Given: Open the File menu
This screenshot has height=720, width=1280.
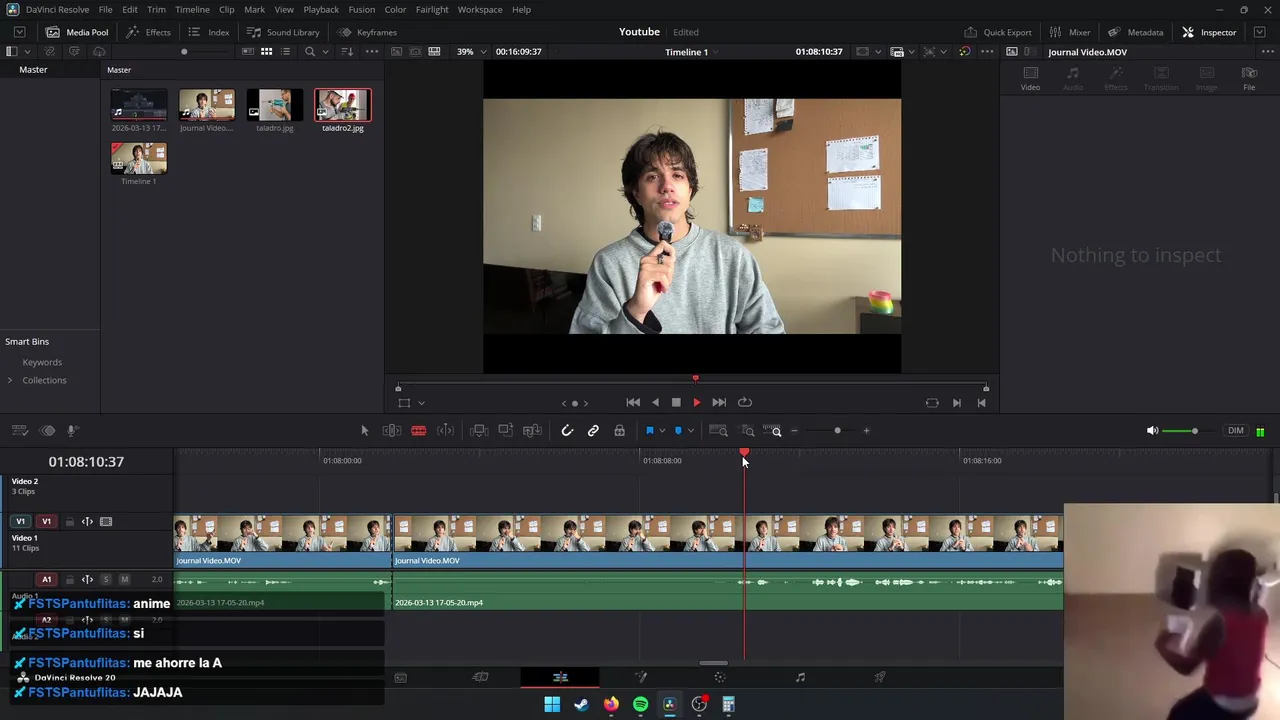Looking at the screenshot, I should tap(105, 9).
